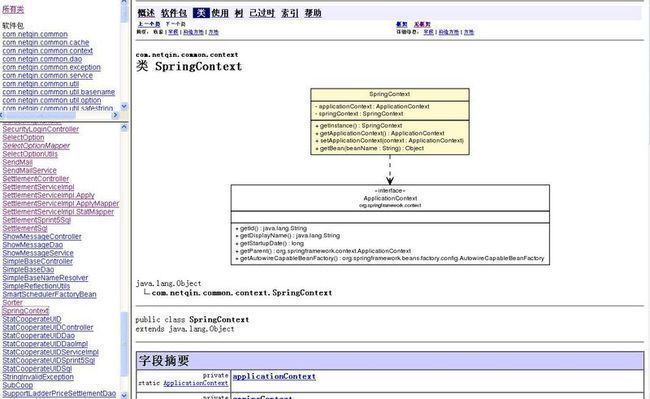Open package com.netqin.common
Screen dimensions: 650x399
35,34
